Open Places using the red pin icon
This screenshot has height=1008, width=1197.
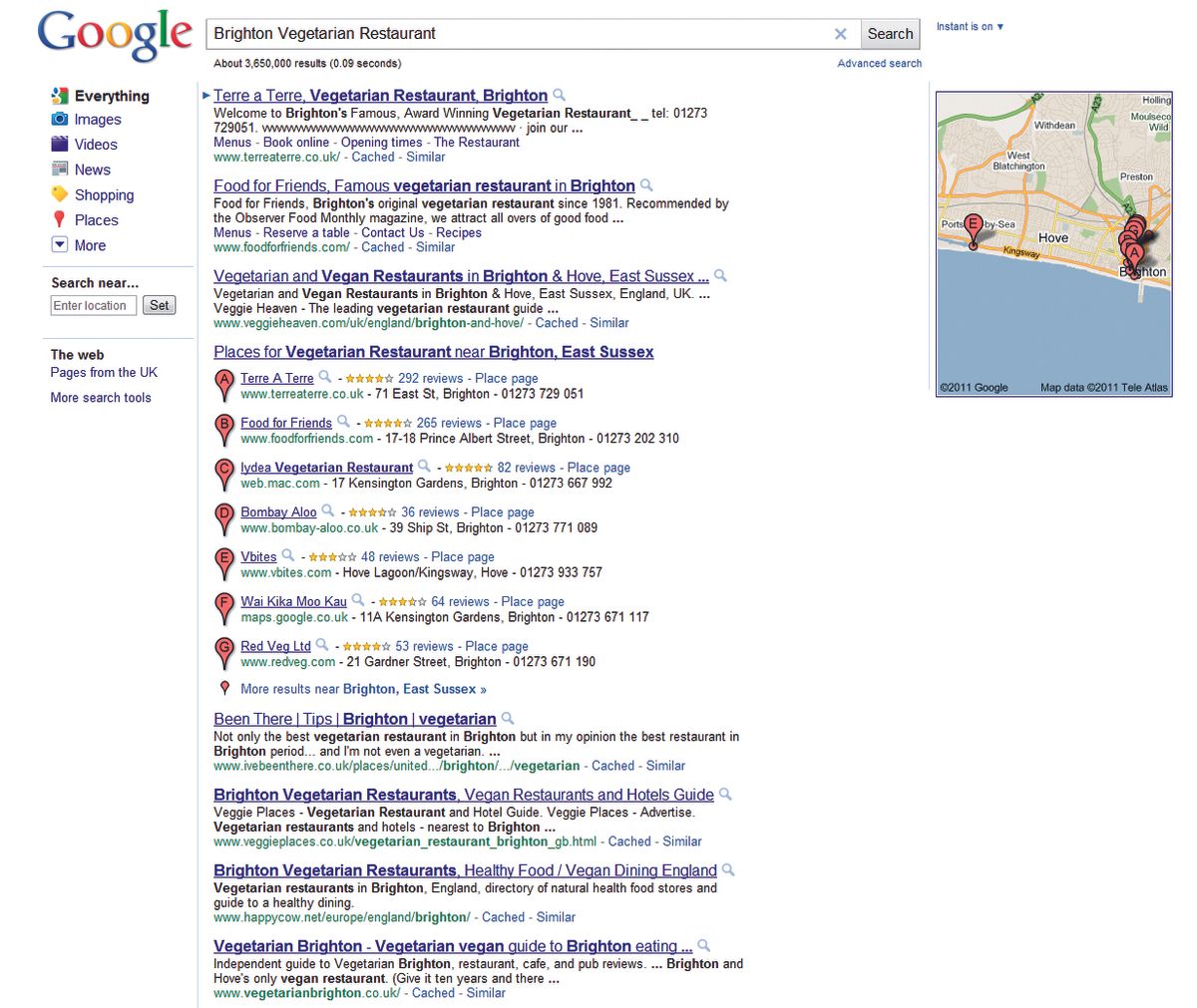(x=62, y=219)
